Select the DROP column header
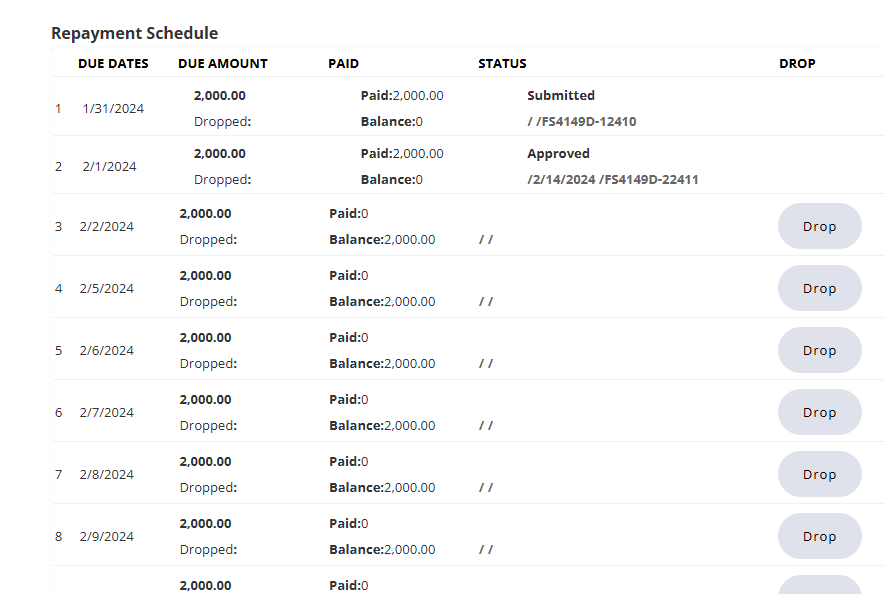This screenshot has width=885, height=594. [x=797, y=63]
